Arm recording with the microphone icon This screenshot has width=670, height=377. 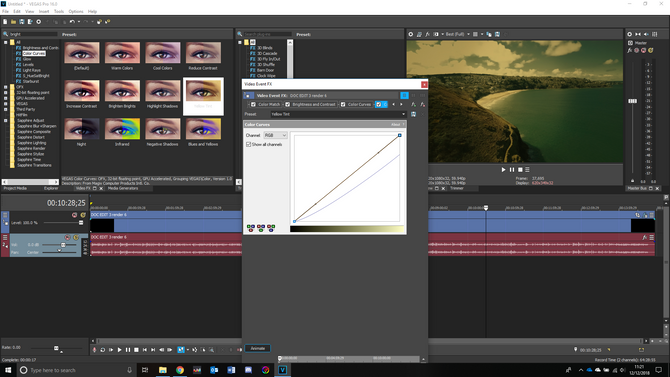coord(94,350)
